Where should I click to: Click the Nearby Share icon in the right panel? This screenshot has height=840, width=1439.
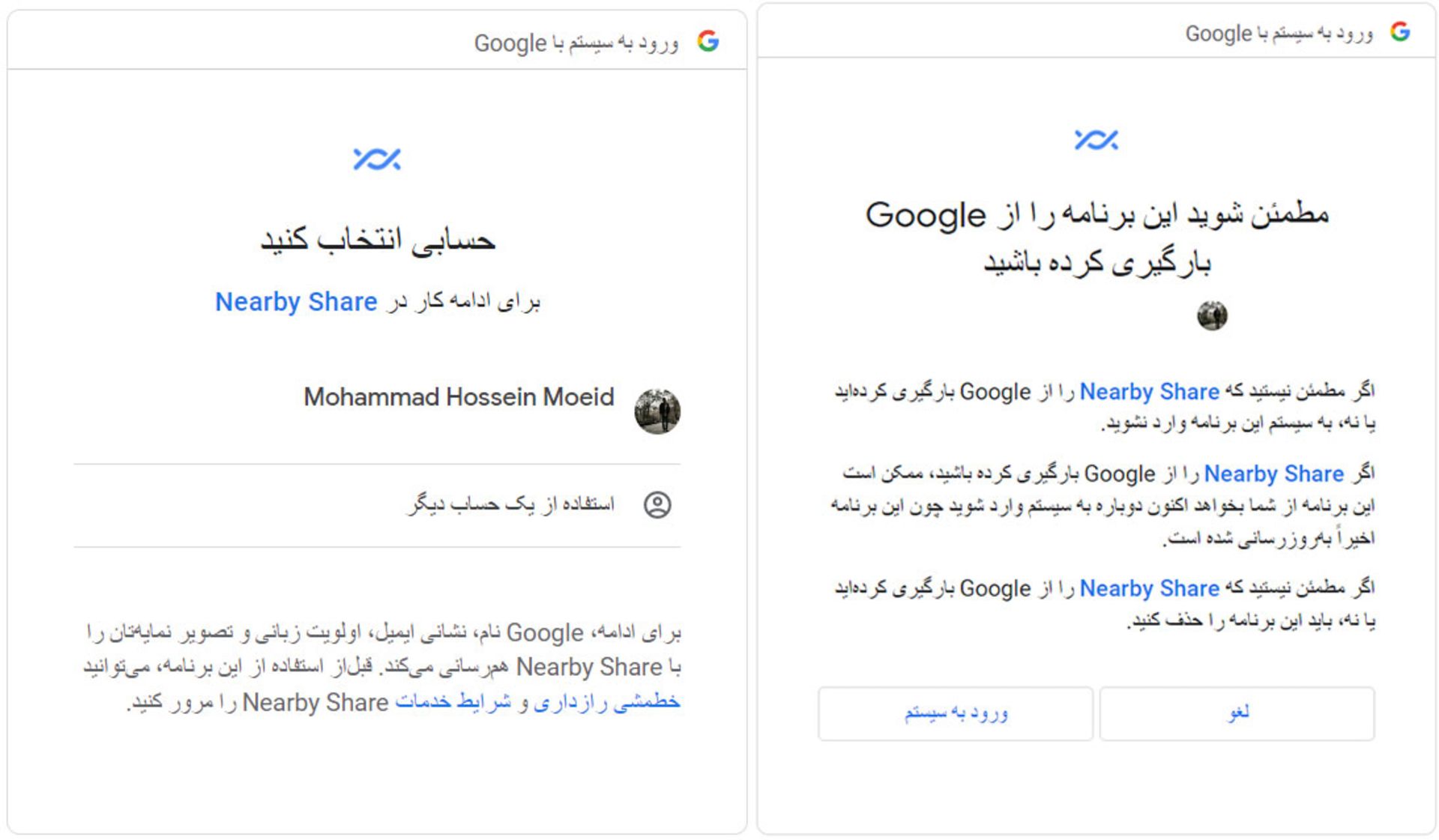point(1096,139)
